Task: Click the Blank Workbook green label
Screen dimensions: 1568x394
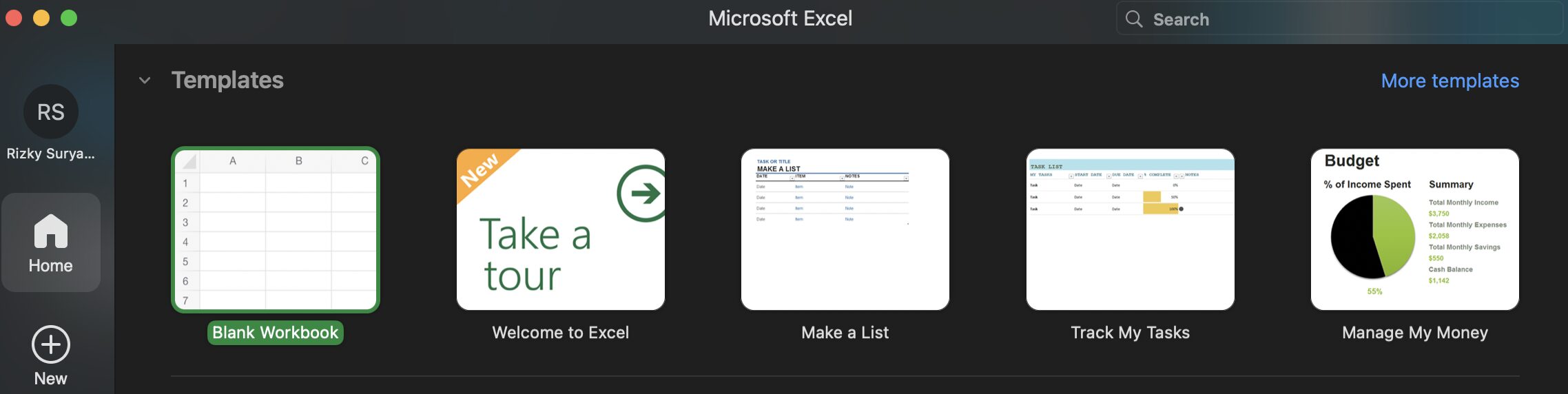Action: (x=276, y=333)
